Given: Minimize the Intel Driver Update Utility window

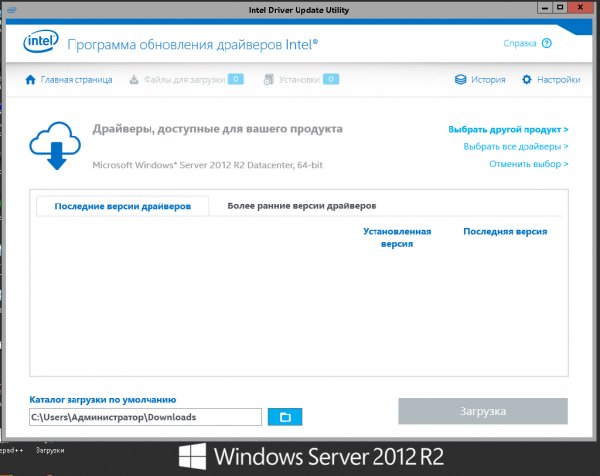Looking at the screenshot, I should pyautogui.click(x=545, y=8).
